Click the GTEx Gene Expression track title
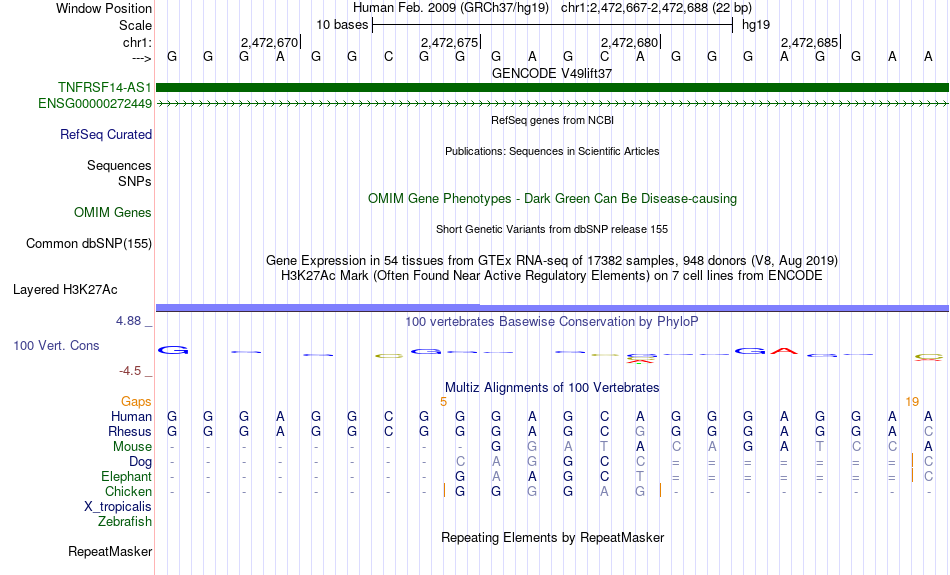The image size is (950, 575). click(x=552, y=261)
